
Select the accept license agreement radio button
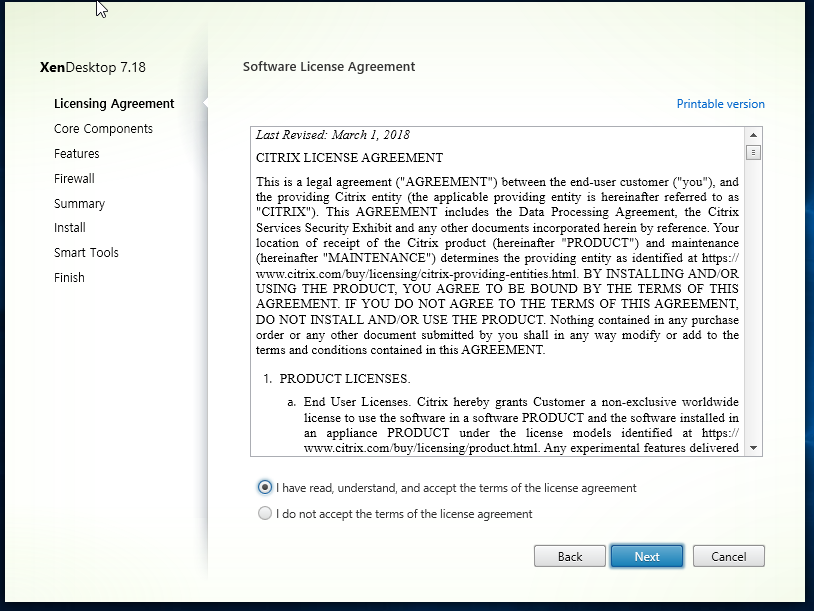265,487
